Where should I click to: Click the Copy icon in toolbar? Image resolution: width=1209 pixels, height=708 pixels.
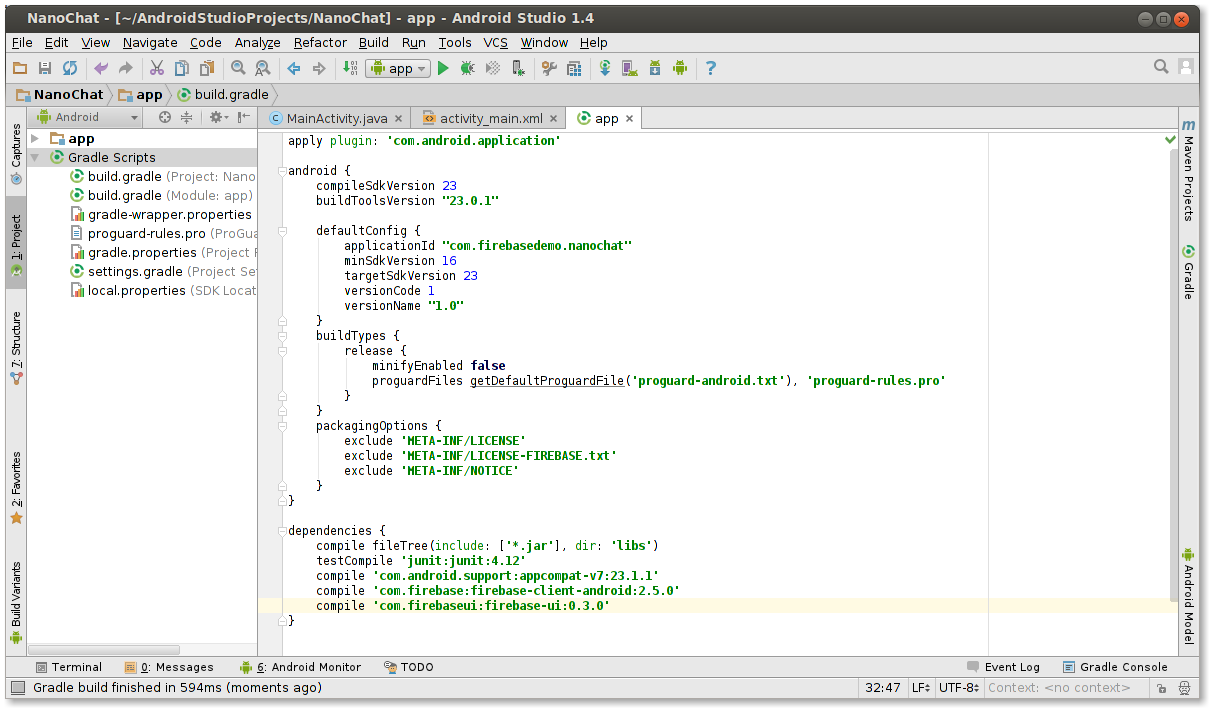(181, 68)
